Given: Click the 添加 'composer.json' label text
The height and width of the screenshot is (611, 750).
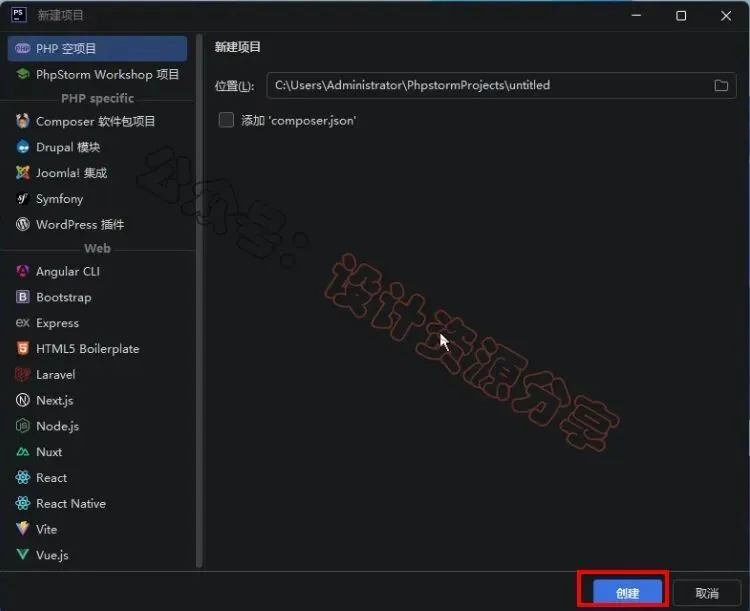Looking at the screenshot, I should click(x=298, y=121).
